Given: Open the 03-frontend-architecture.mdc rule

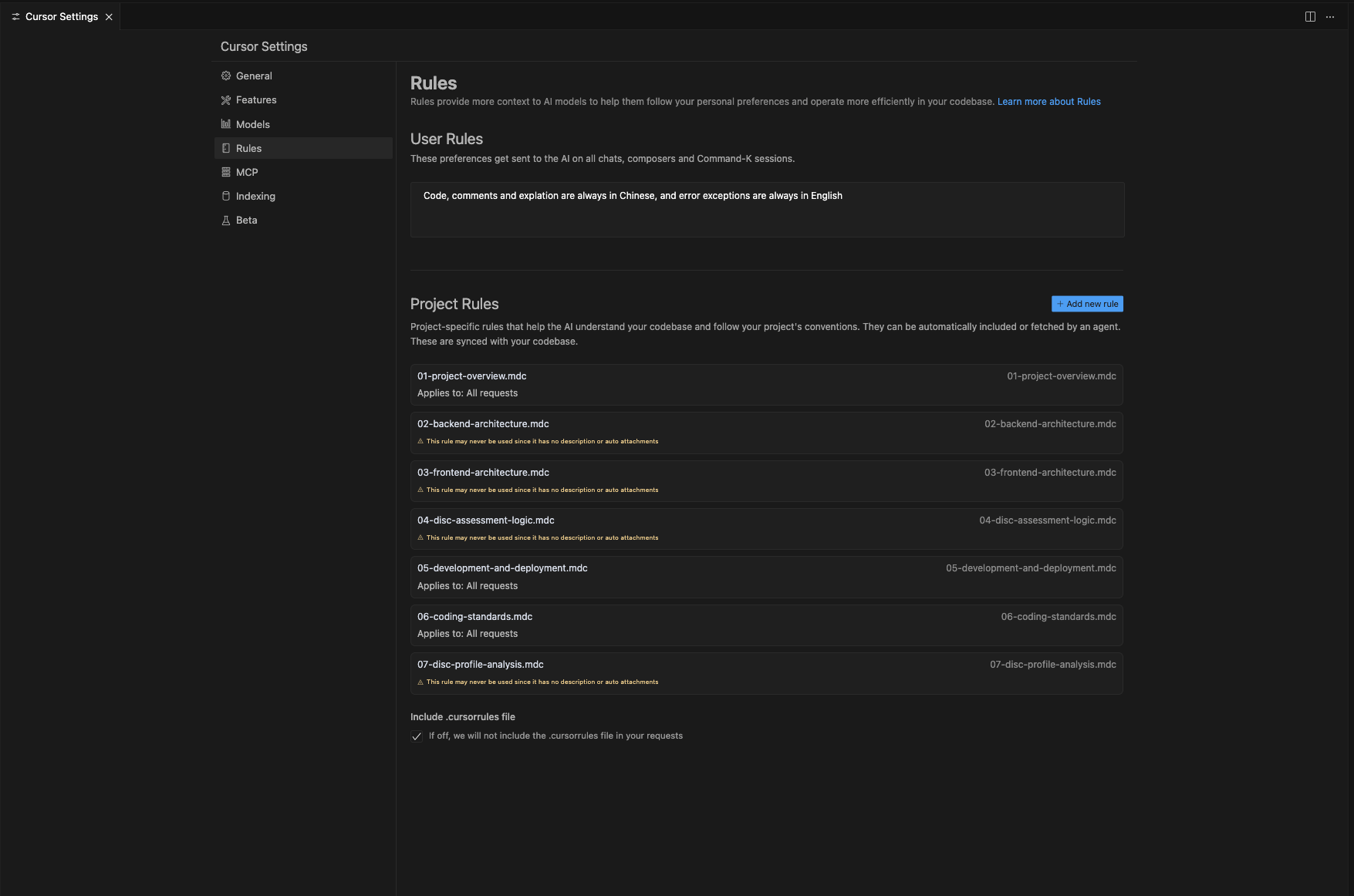Looking at the screenshot, I should point(766,481).
